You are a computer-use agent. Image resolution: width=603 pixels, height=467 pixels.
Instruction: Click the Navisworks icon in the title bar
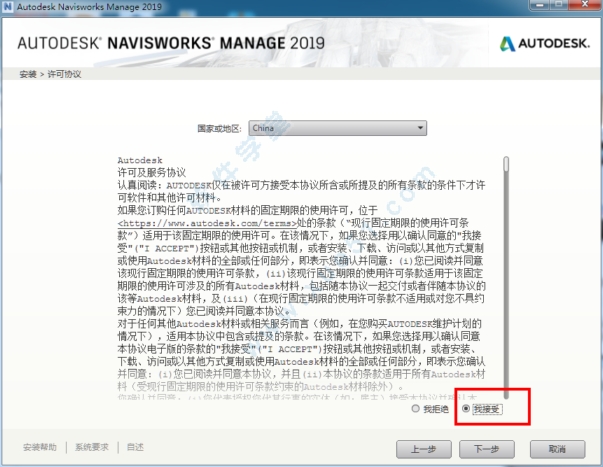coord(7,7)
